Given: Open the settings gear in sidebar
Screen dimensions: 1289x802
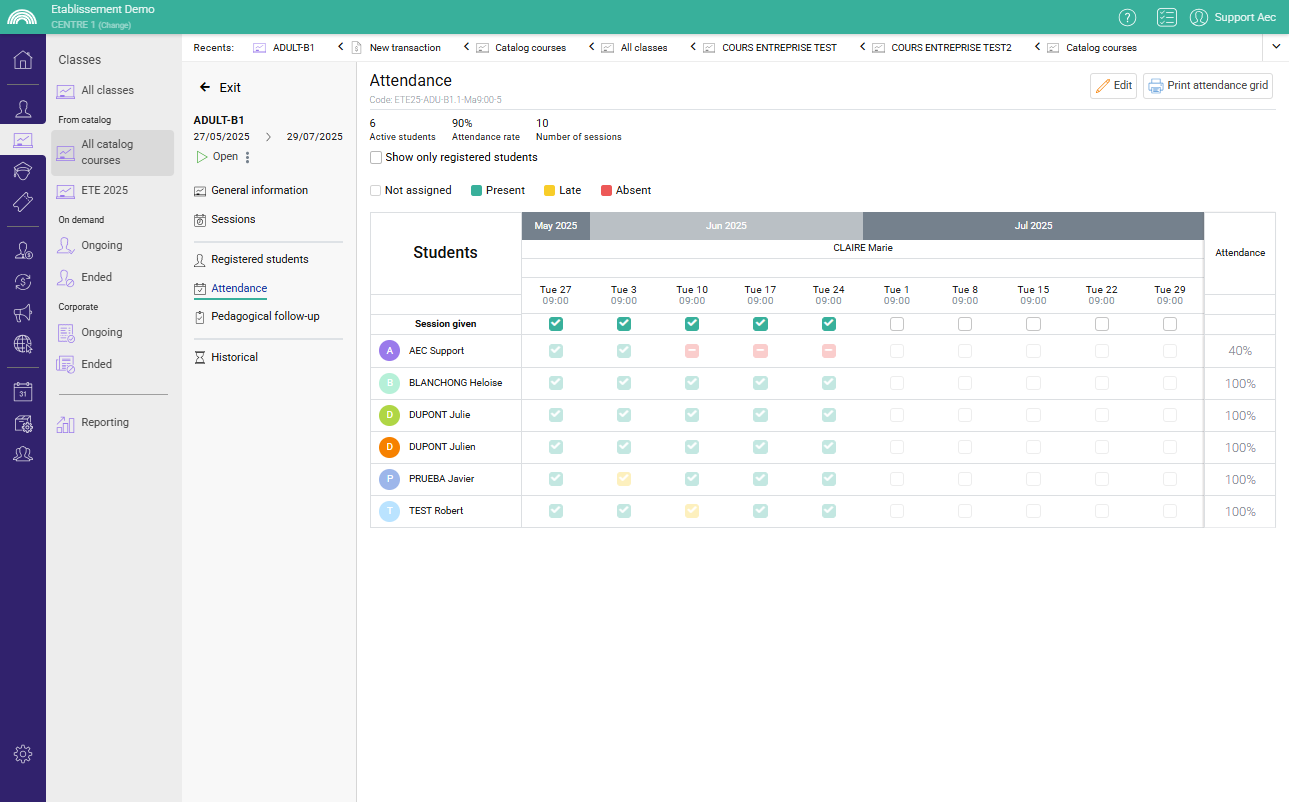Looking at the screenshot, I should 23,754.
